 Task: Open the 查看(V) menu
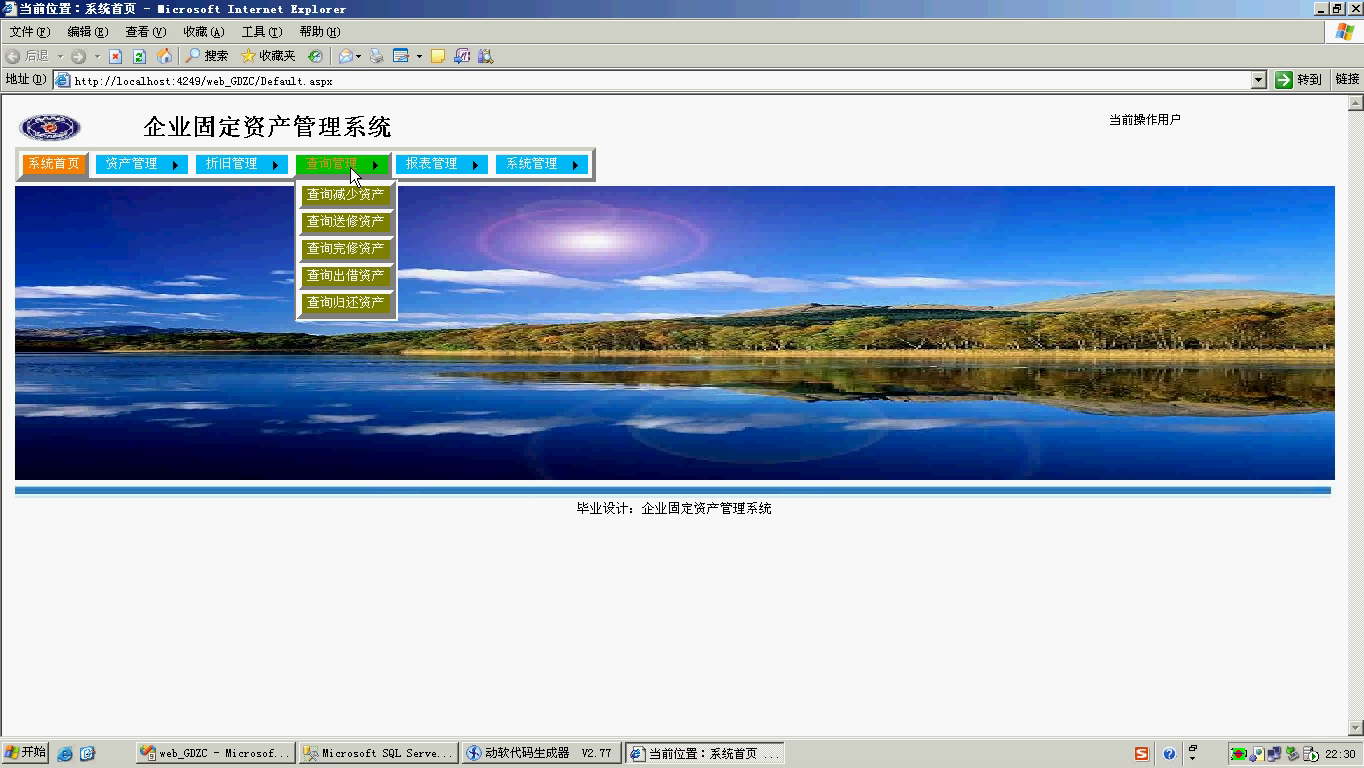(x=145, y=32)
